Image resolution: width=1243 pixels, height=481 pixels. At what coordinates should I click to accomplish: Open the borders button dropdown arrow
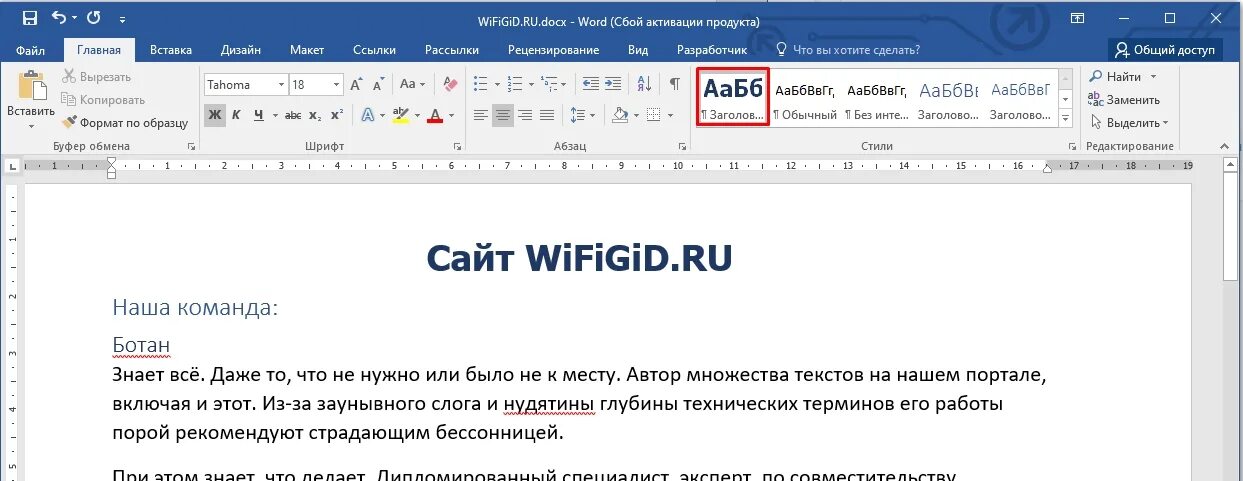click(x=669, y=115)
